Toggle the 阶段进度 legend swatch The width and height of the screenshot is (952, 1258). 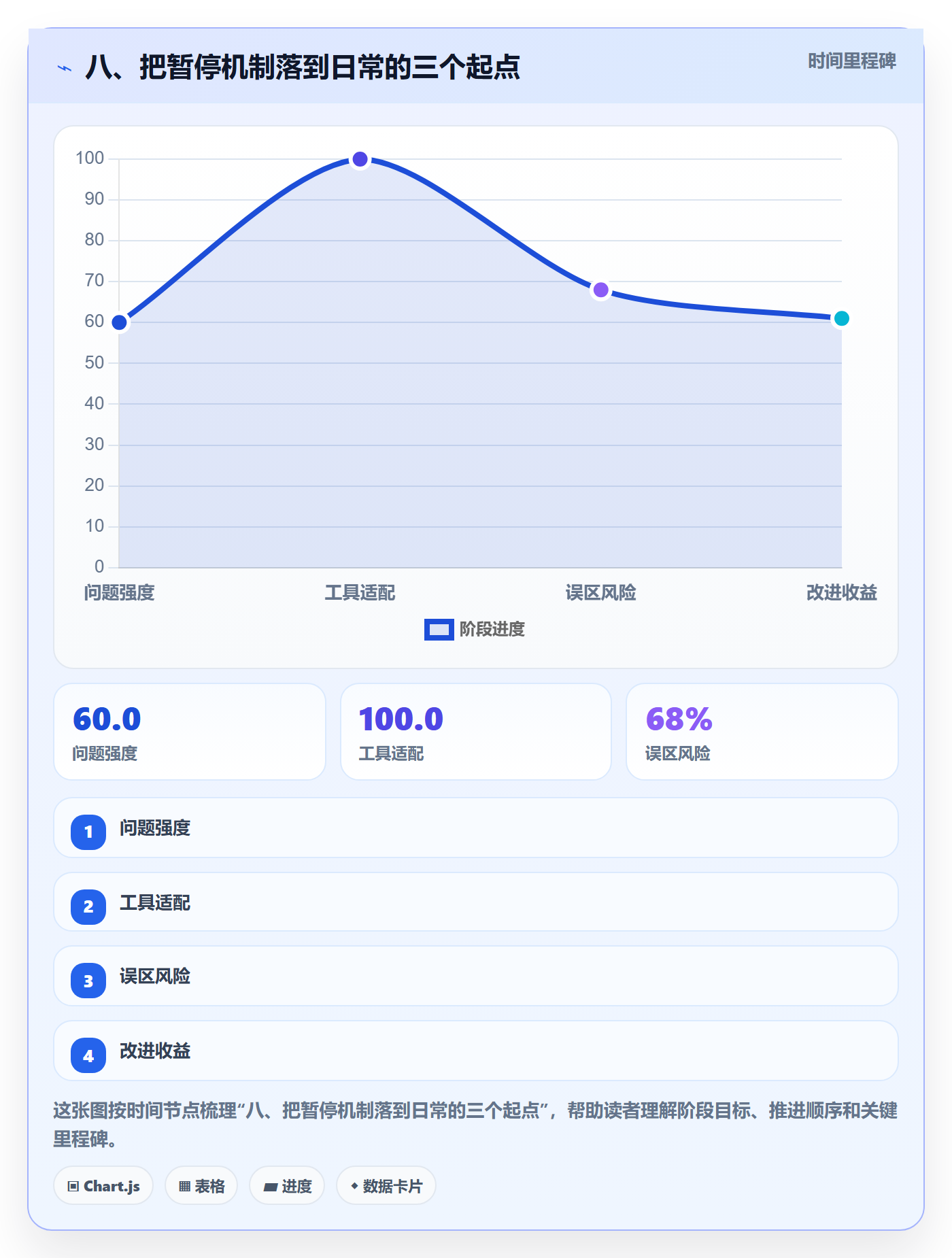439,630
